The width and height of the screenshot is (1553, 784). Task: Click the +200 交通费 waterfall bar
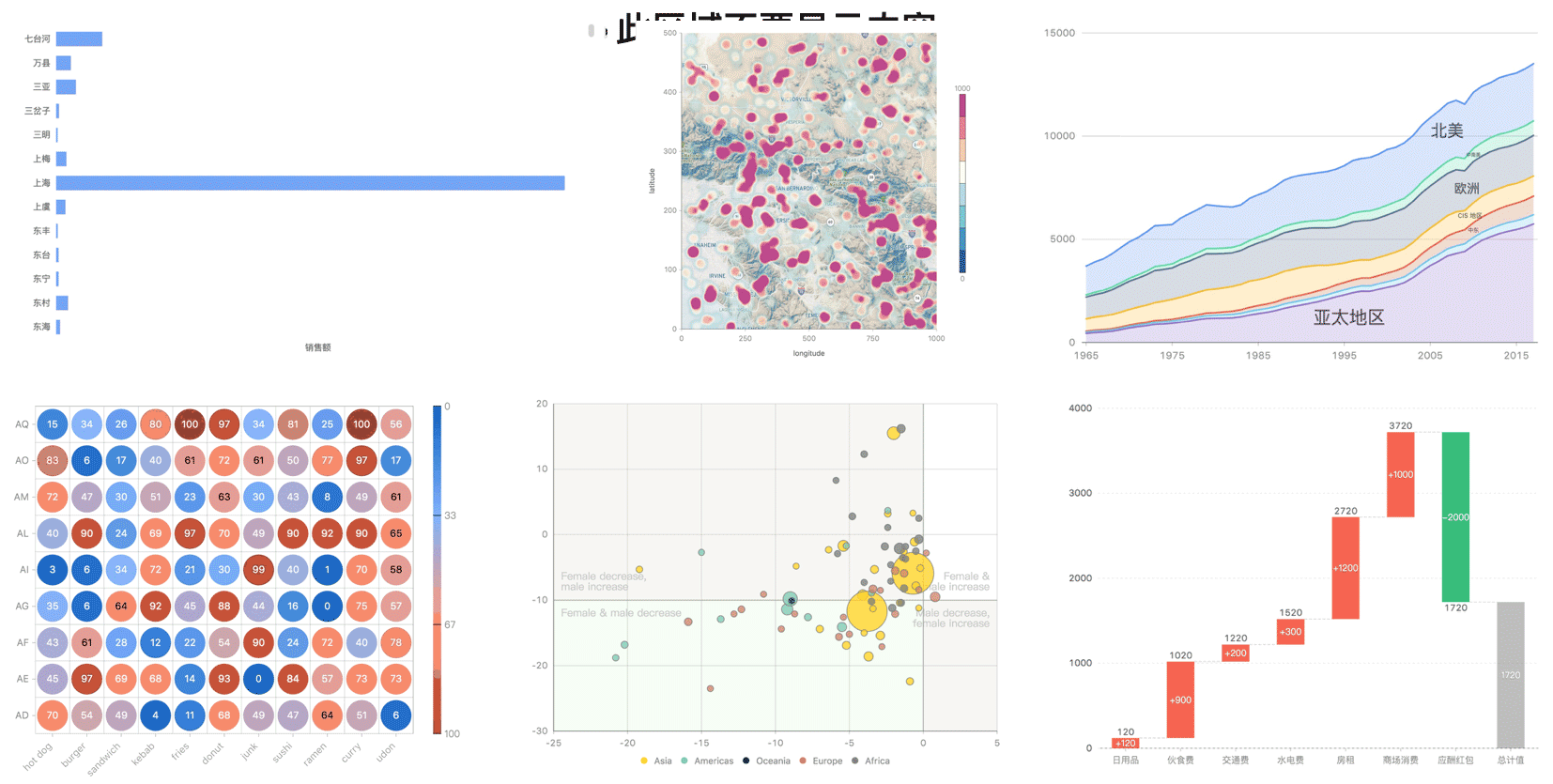(1236, 653)
